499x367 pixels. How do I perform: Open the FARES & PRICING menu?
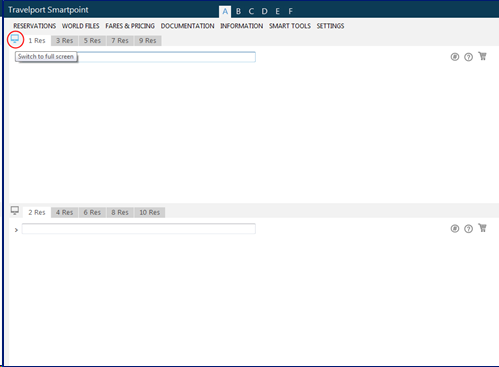point(130,26)
